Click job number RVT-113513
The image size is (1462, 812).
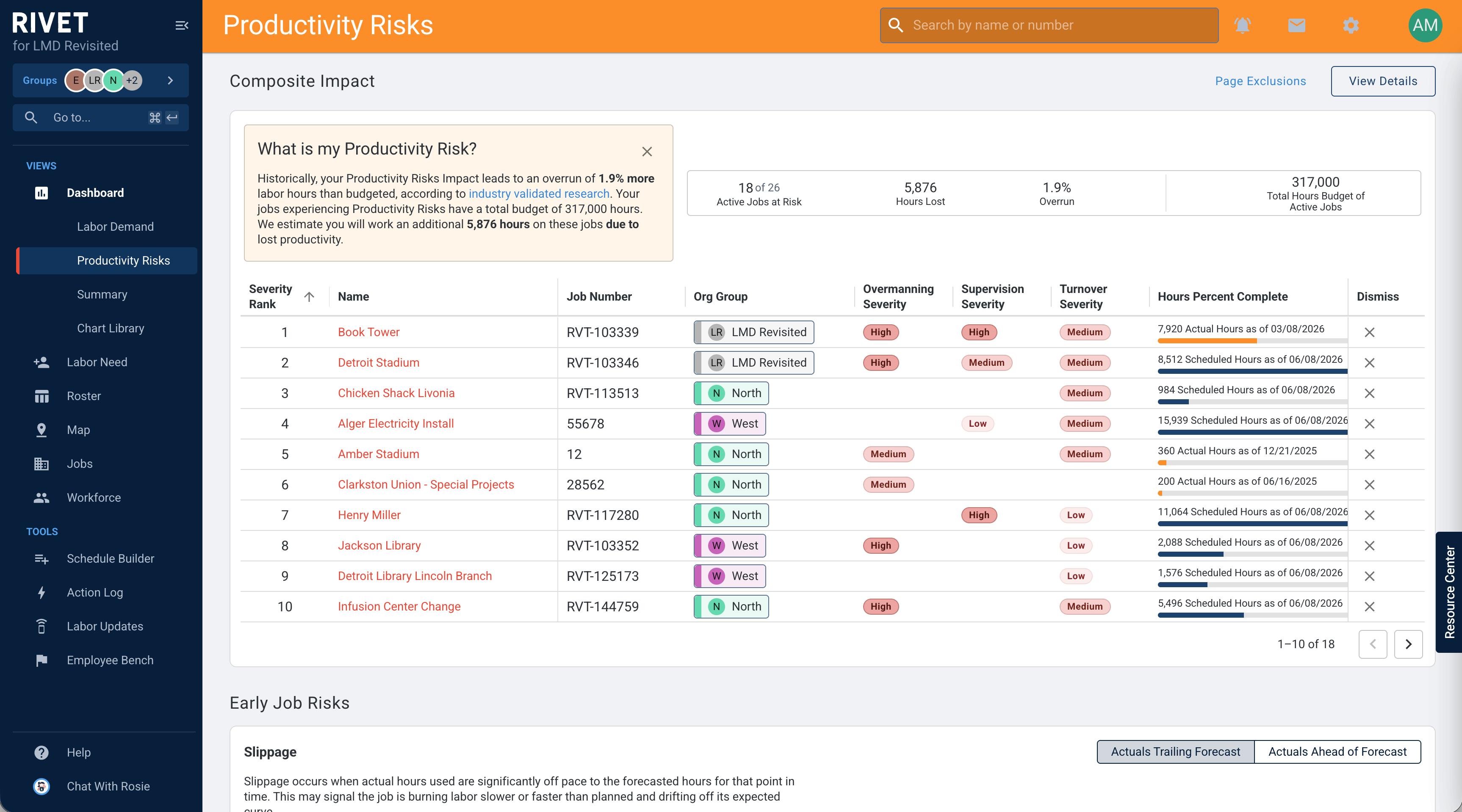coord(602,393)
